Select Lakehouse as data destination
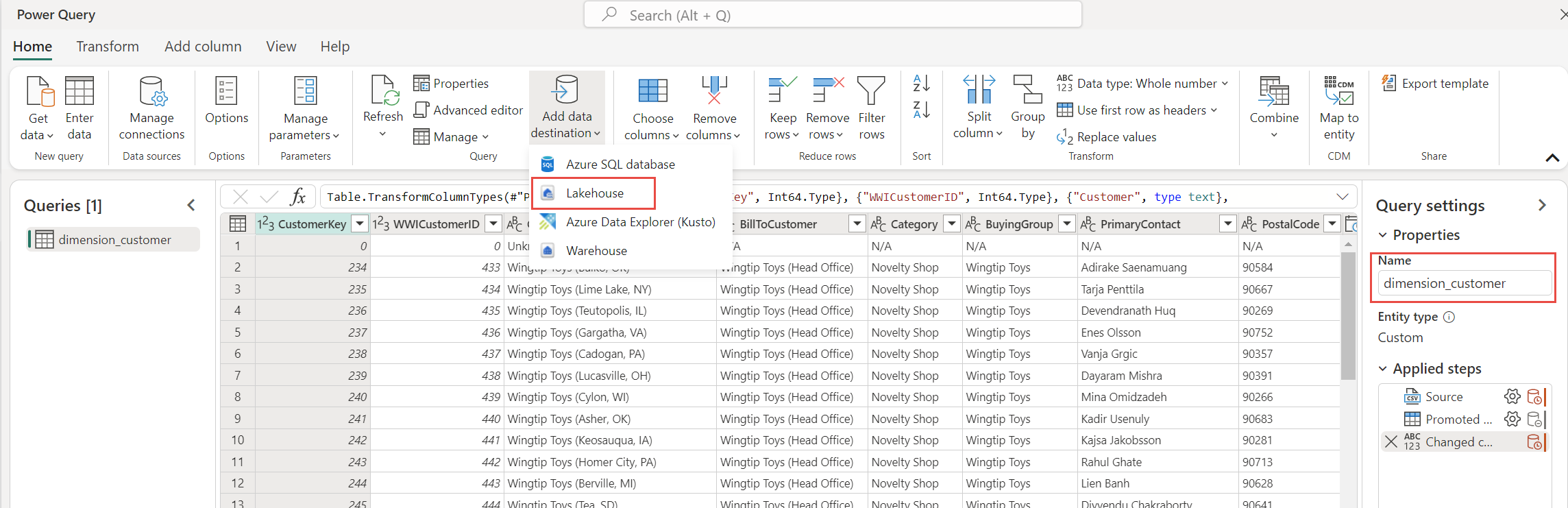1568x508 pixels. 593,193
